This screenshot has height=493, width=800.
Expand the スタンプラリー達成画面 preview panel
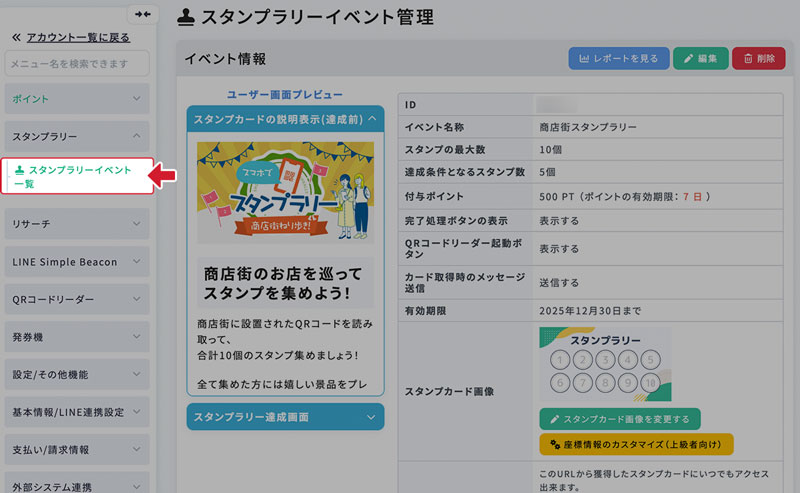tap(285, 416)
